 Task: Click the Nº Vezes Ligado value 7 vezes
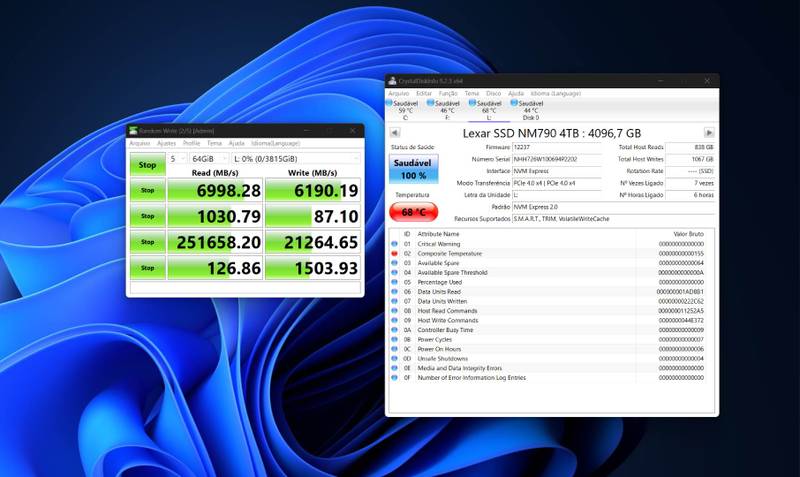coord(690,183)
